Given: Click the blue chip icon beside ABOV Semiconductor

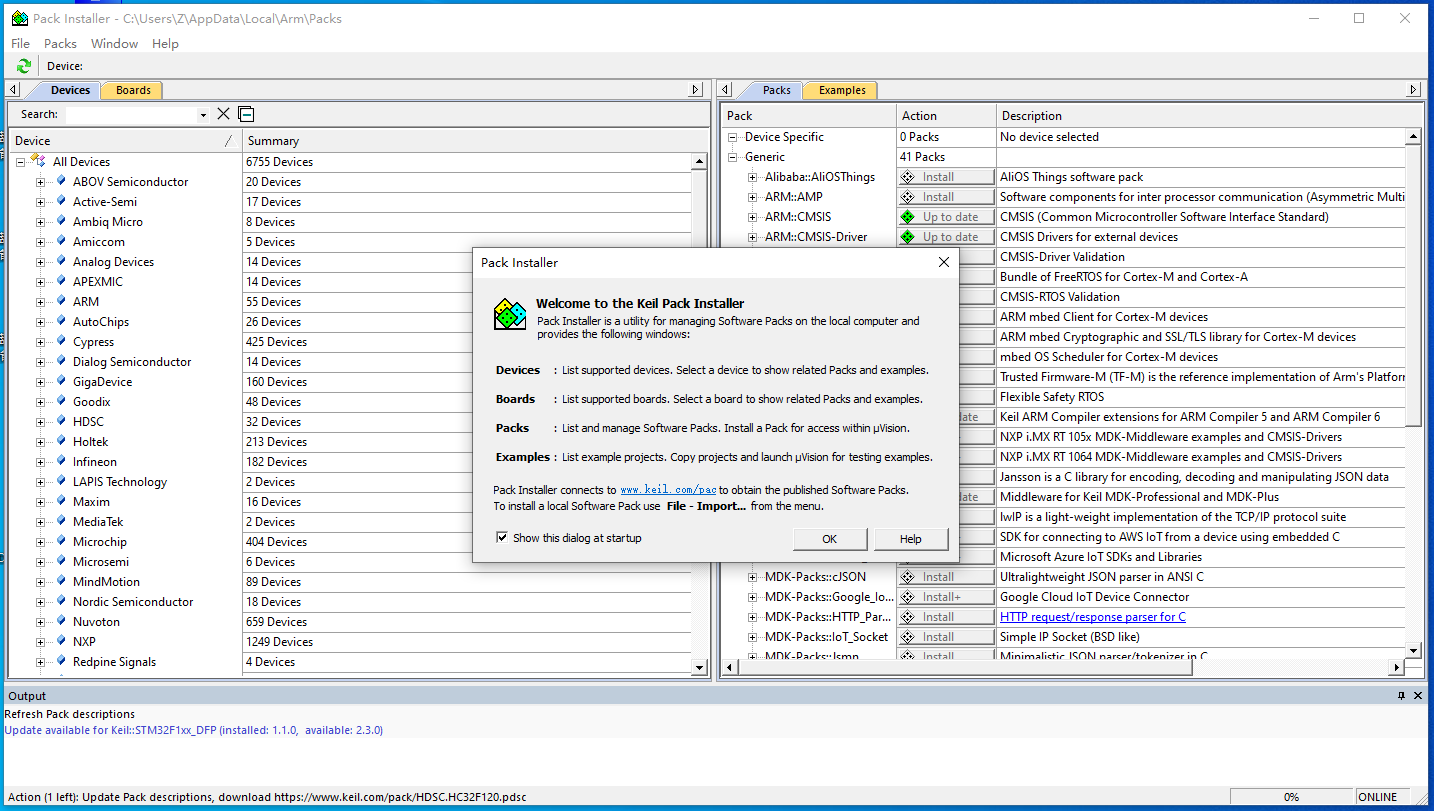Looking at the screenshot, I should point(61,181).
